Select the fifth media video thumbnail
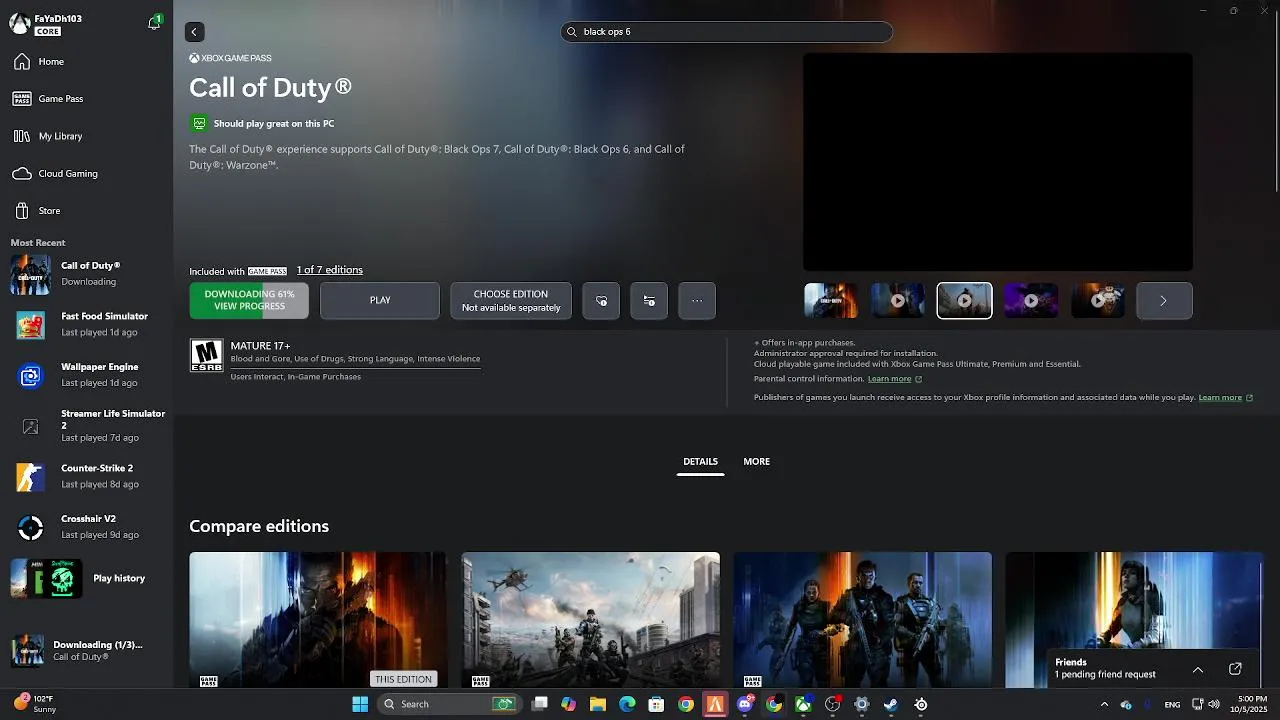The height and width of the screenshot is (720, 1280). [x=1098, y=301]
